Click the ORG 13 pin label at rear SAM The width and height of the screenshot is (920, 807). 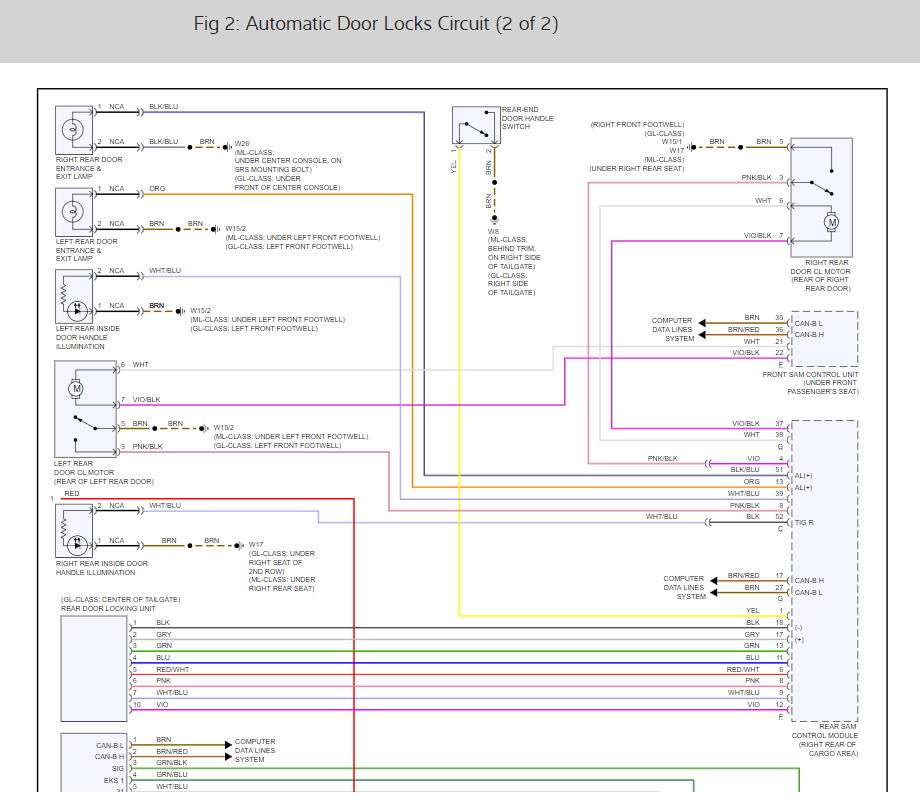tap(763, 481)
